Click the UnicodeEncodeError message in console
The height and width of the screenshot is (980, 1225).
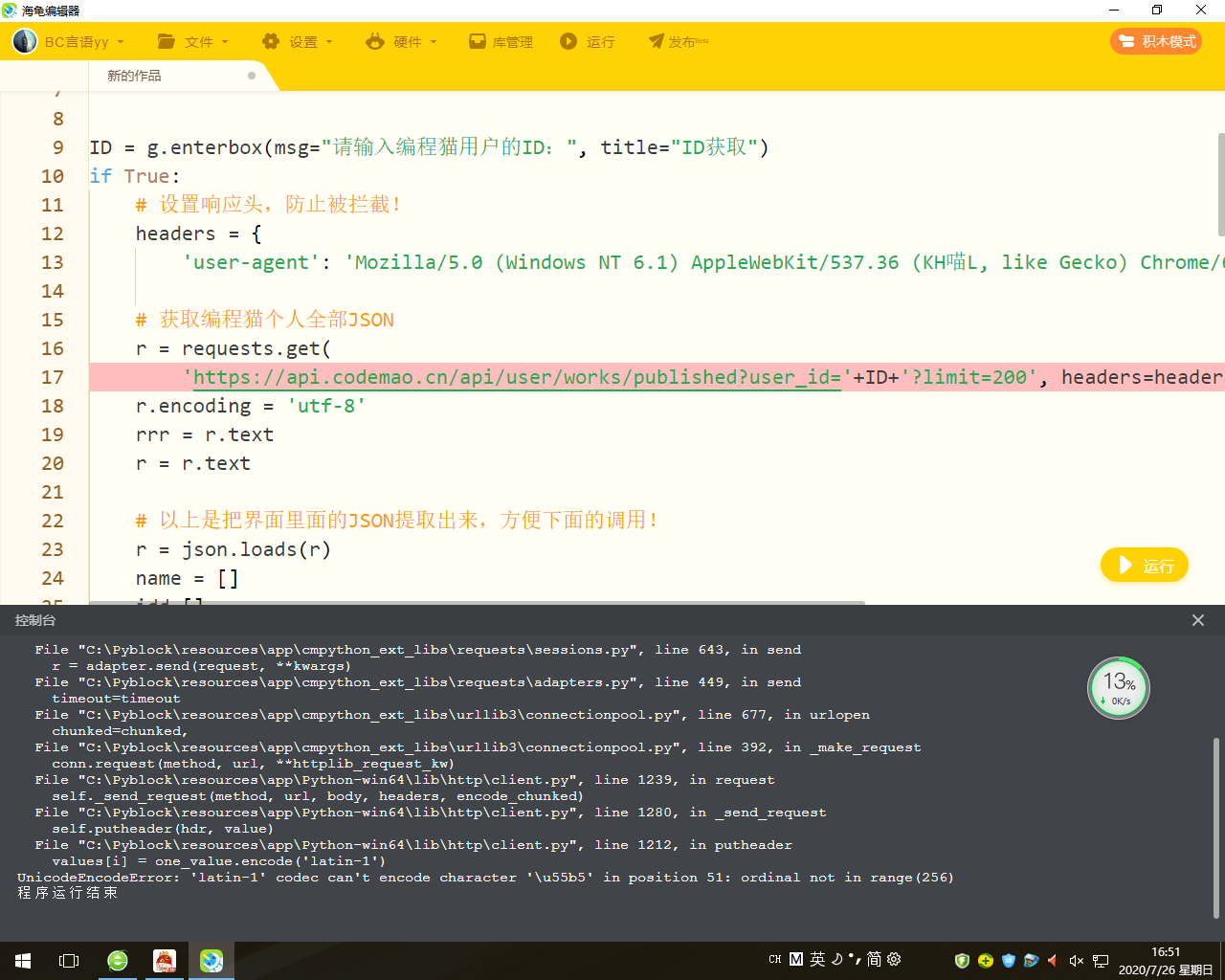[x=485, y=878]
